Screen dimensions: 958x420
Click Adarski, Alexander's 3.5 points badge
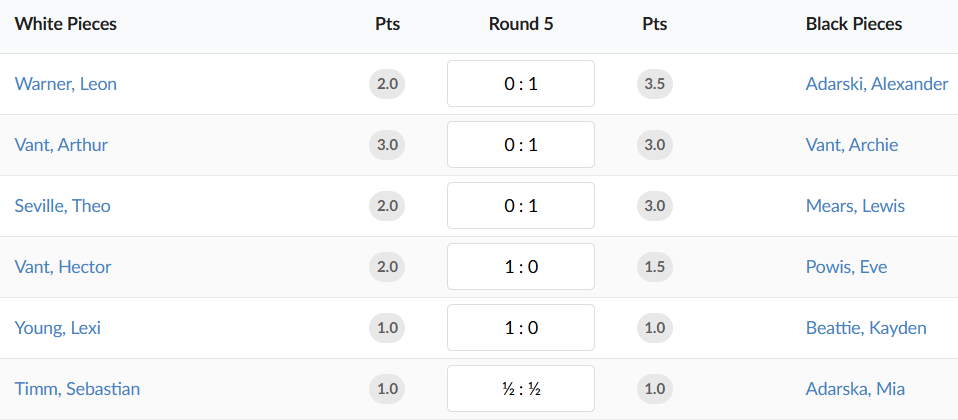tap(655, 84)
